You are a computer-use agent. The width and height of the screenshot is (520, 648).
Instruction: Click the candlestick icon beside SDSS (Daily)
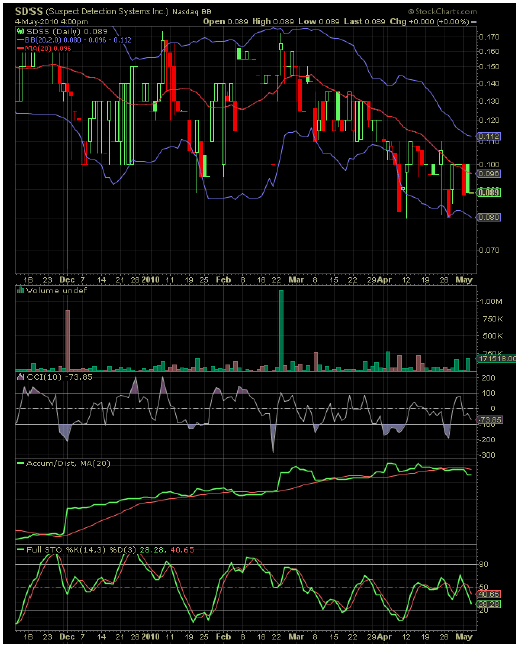pos(20,31)
